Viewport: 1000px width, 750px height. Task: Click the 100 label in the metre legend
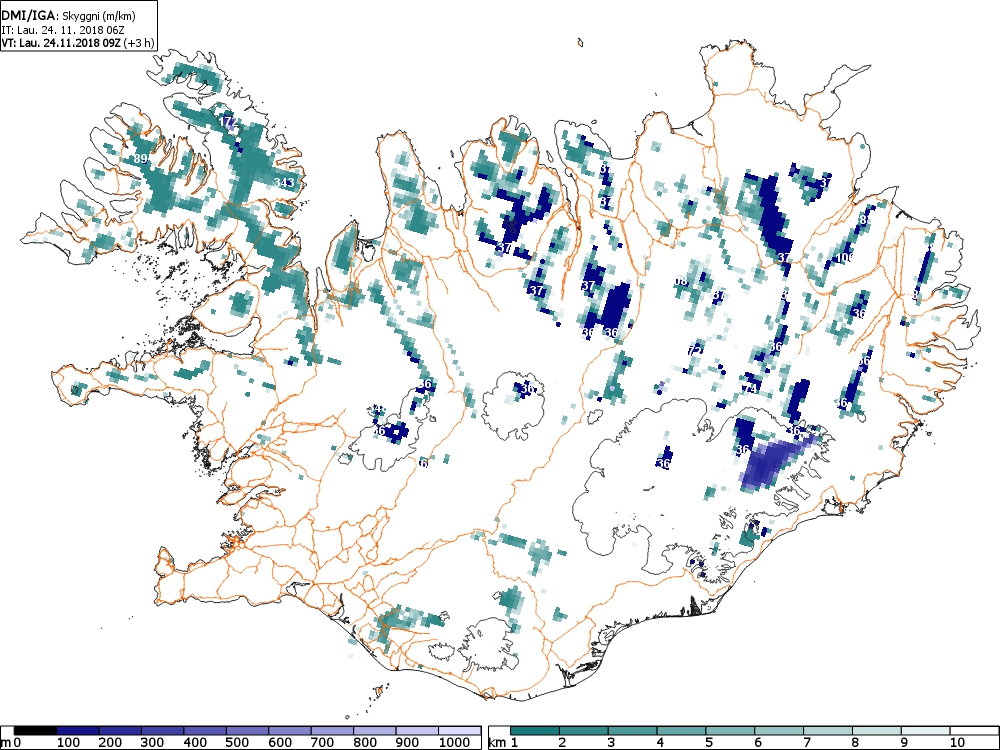click(x=68, y=742)
